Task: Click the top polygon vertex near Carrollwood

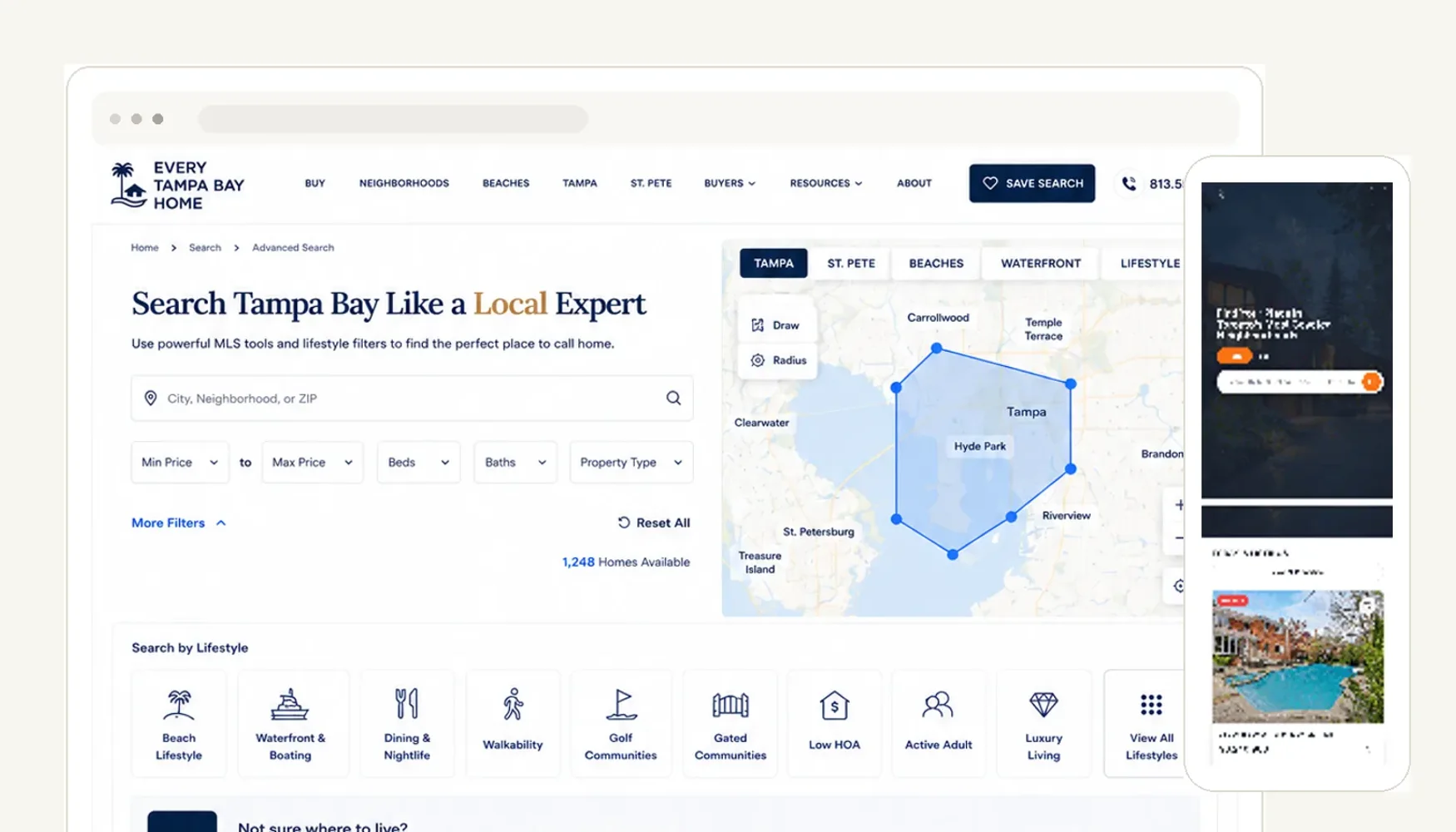Action: [937, 348]
